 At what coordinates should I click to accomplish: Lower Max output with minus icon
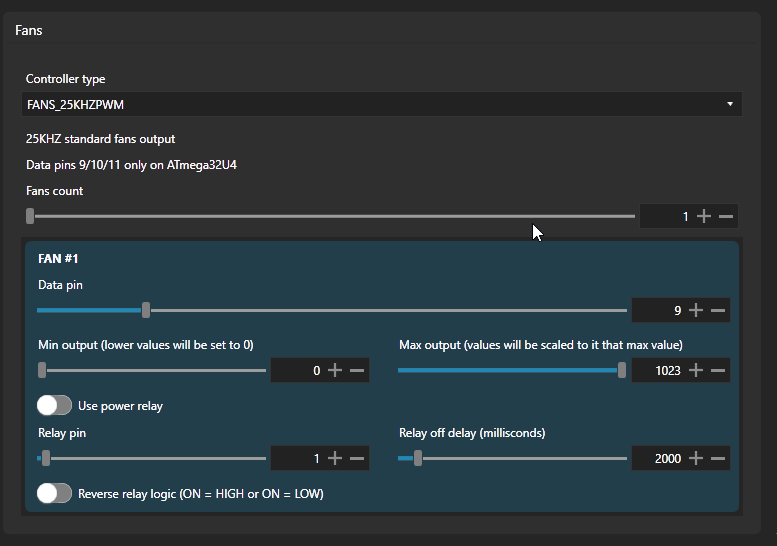tap(718, 370)
